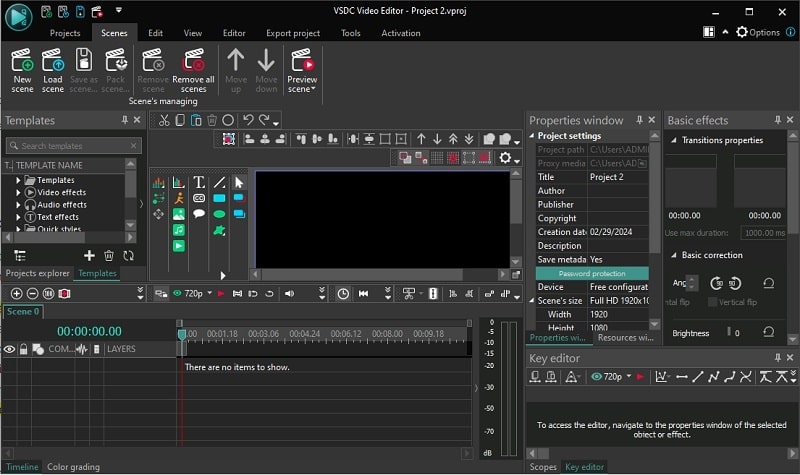Viewport: 800px width, 475px height.
Task: Collapse Scene's size property group
Action: [x=532, y=301]
